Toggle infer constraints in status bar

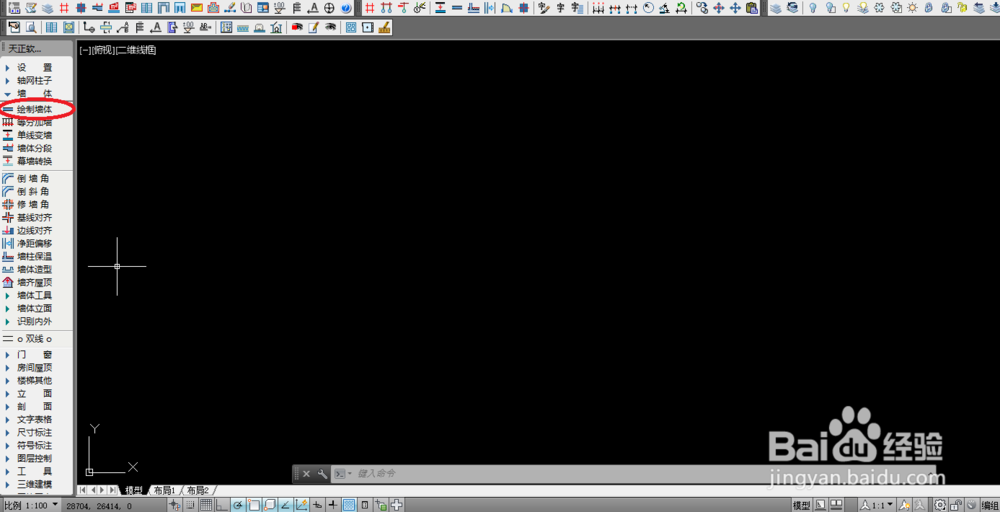(x=175, y=505)
